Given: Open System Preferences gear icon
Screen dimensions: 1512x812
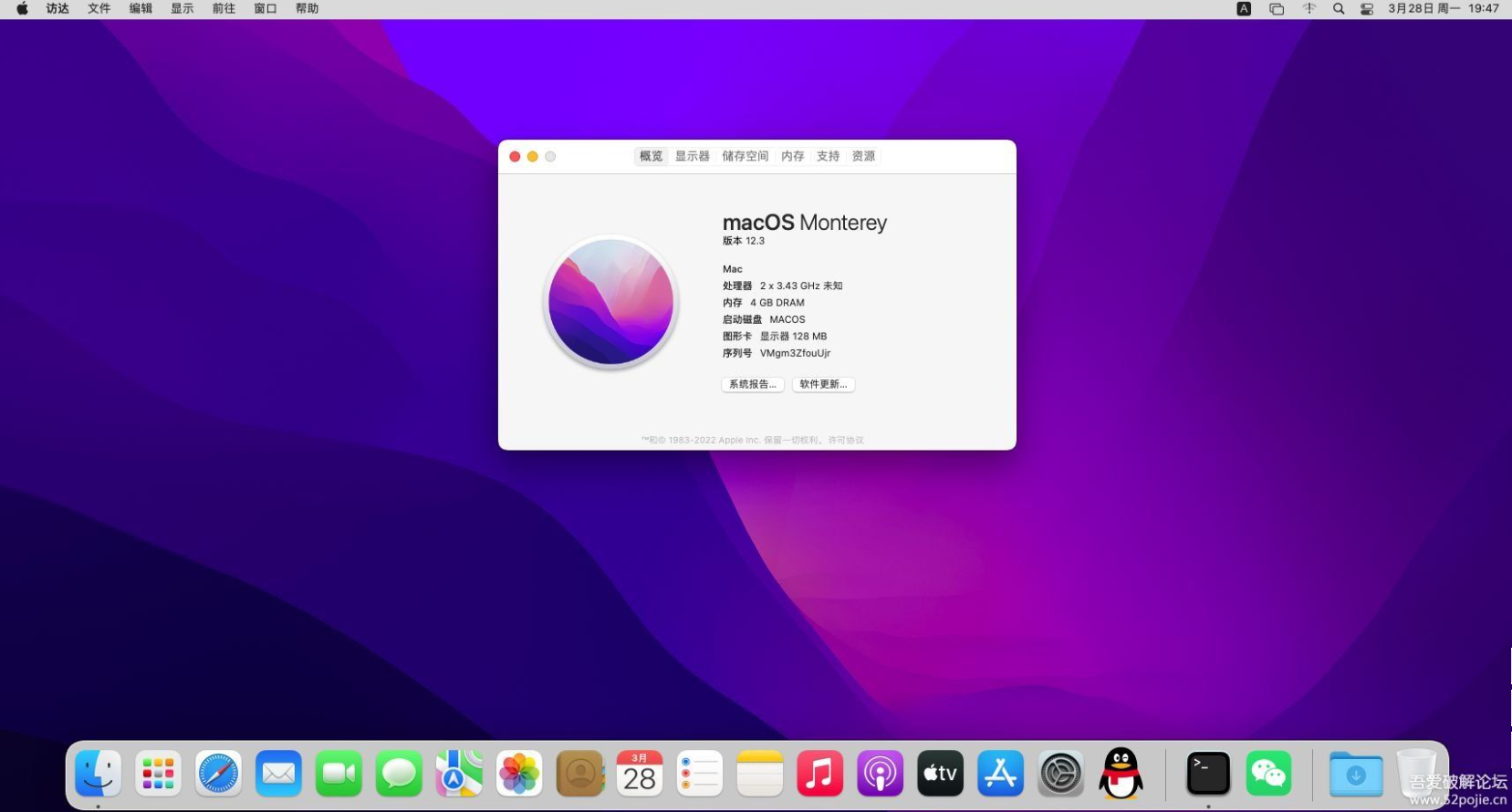Looking at the screenshot, I should pyautogui.click(x=1060, y=774).
